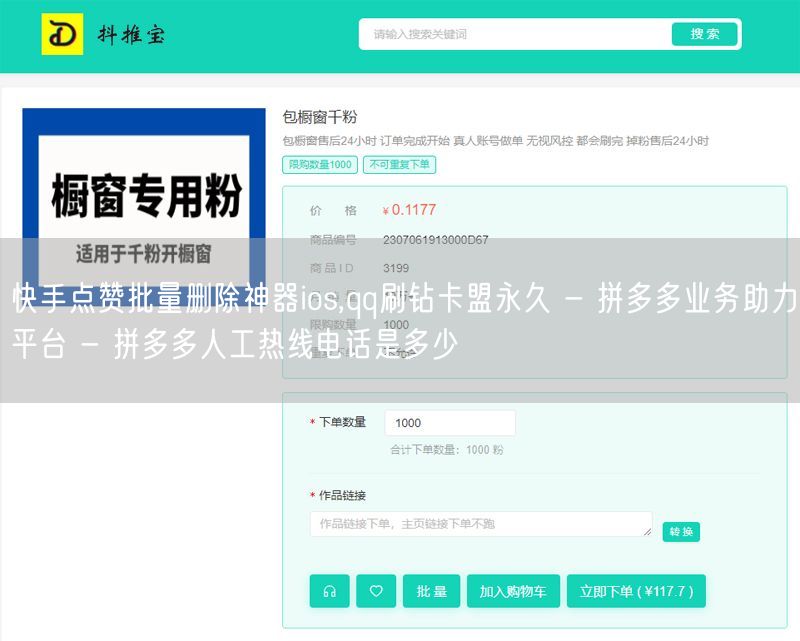Click 合计下单数量: 1000 粉 text
The height and width of the screenshot is (641, 800).
coord(447,450)
